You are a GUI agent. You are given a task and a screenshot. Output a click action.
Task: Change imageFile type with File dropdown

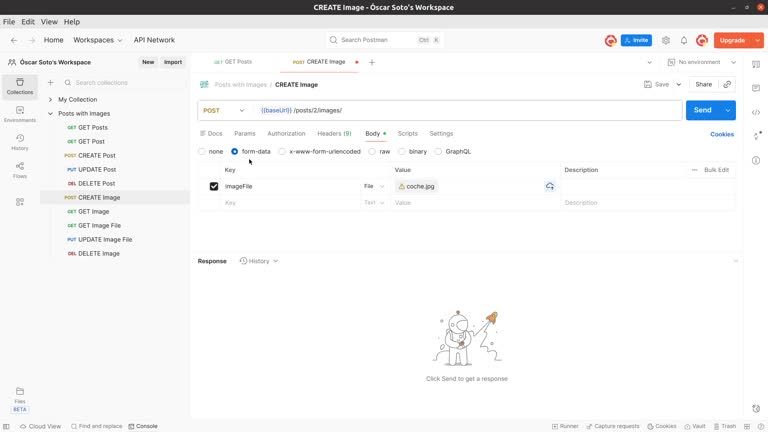tap(374, 186)
